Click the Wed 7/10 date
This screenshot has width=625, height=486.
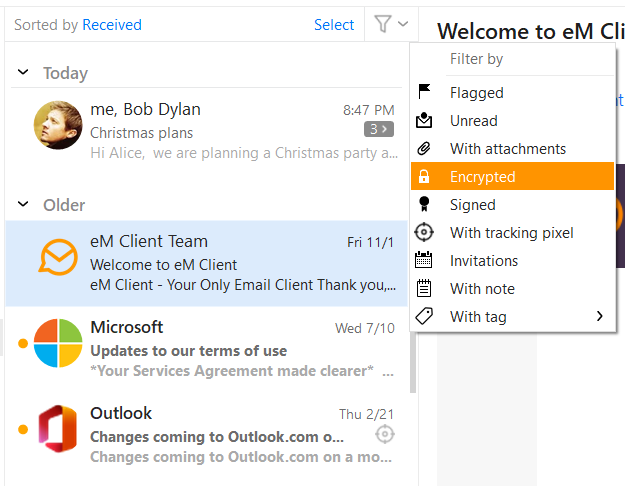tap(365, 328)
